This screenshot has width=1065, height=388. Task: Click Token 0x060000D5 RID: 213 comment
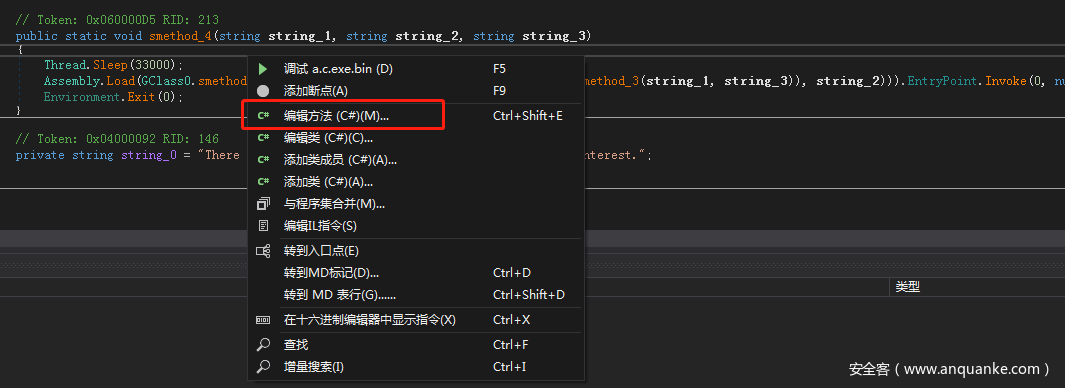(x=117, y=20)
